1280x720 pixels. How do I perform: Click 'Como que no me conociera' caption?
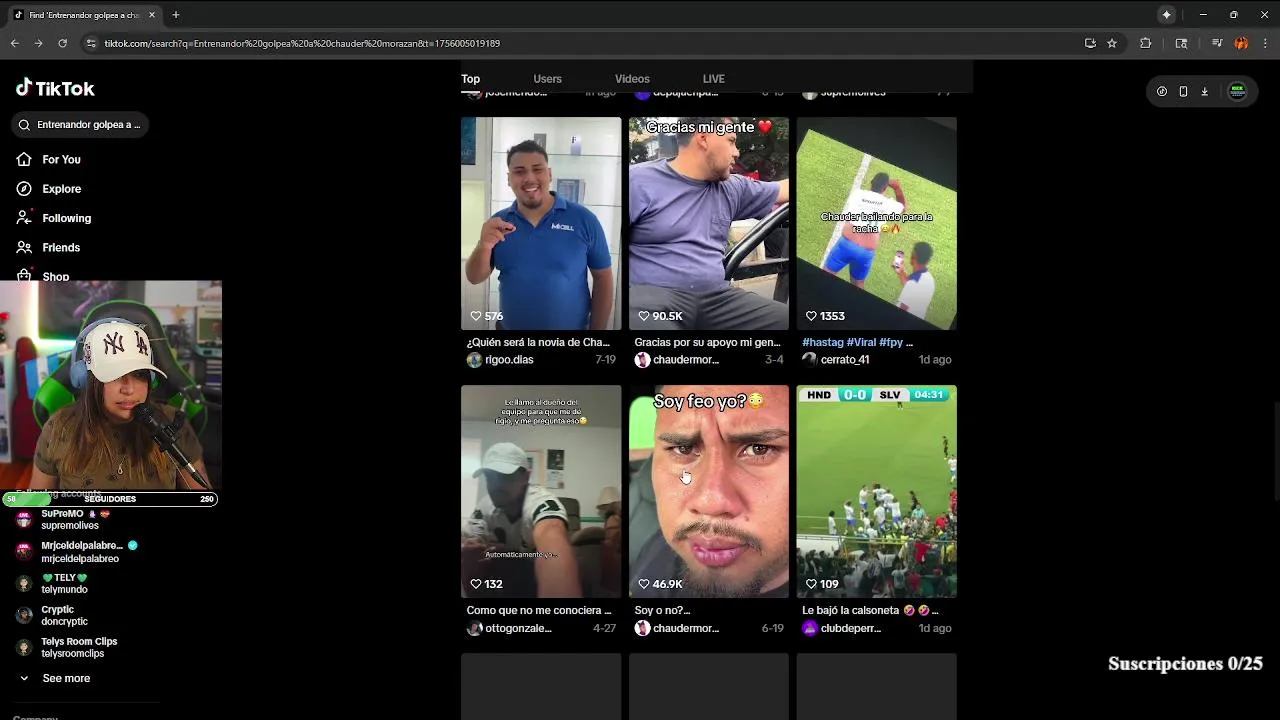tap(539, 610)
